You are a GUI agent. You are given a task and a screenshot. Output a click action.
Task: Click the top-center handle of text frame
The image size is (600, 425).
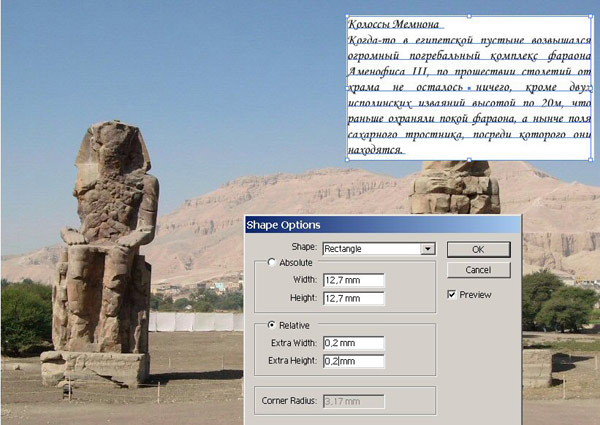(x=470, y=16)
